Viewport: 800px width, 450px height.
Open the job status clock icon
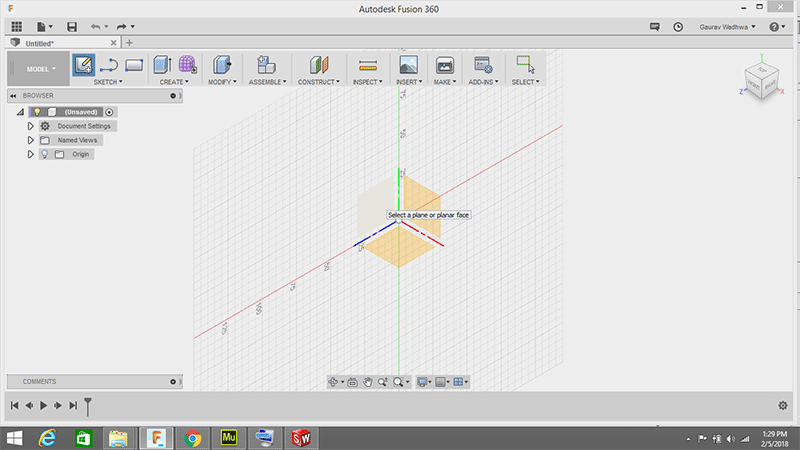(678, 27)
